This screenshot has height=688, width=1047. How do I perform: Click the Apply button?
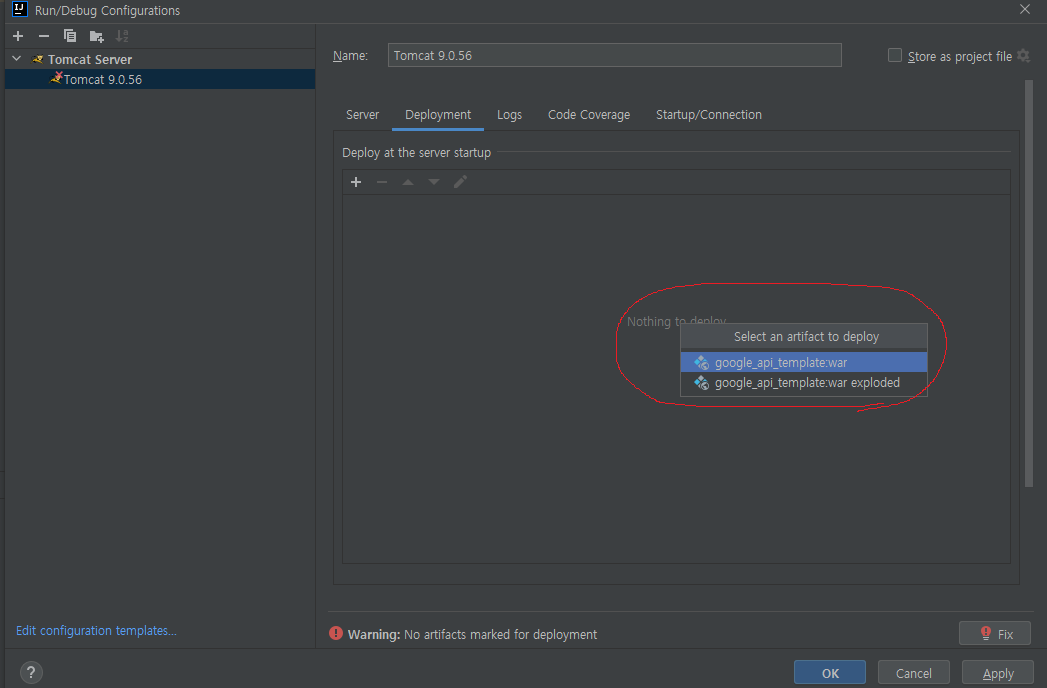(x=998, y=673)
